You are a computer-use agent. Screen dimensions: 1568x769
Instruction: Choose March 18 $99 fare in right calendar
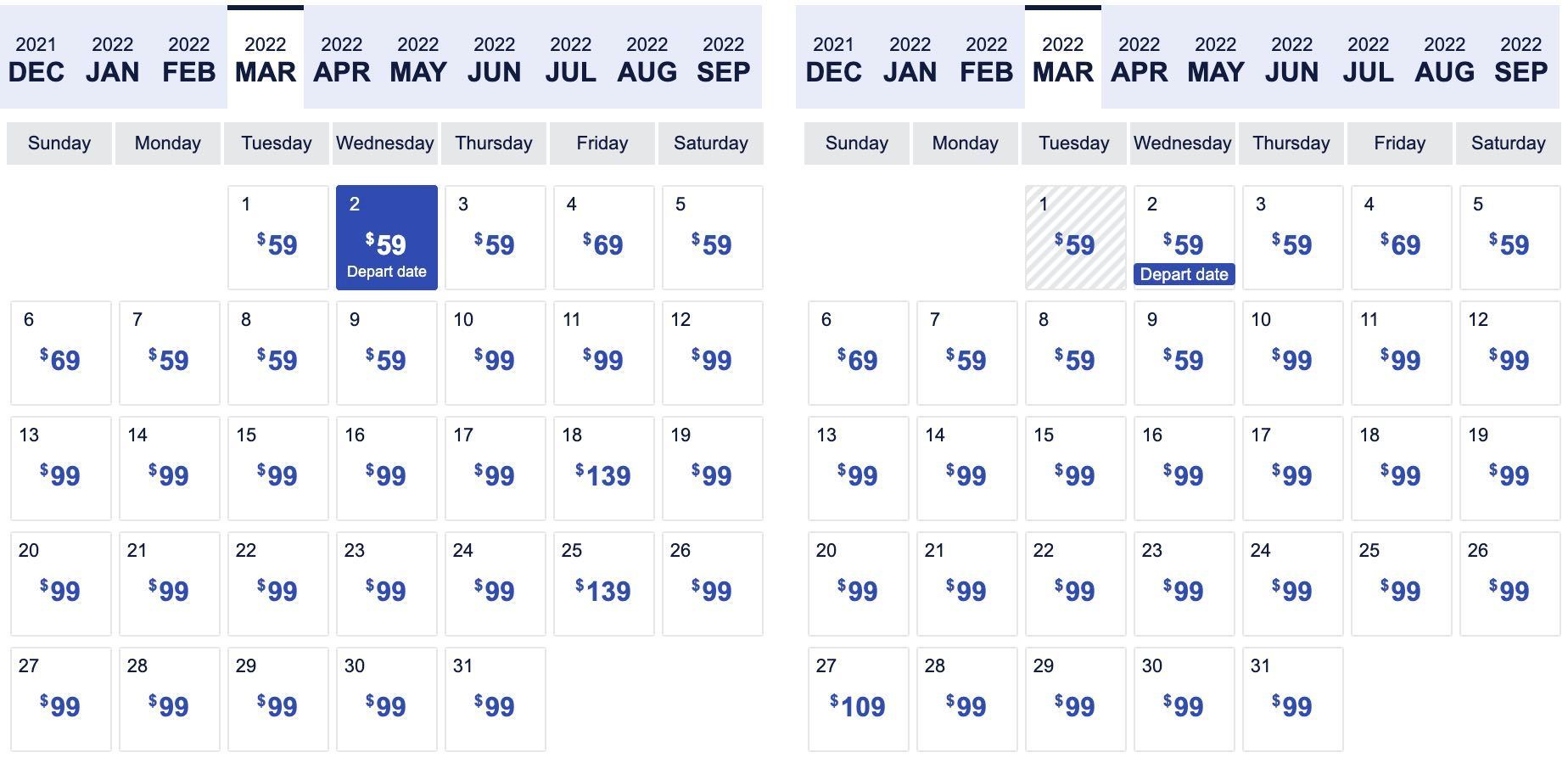(1401, 469)
